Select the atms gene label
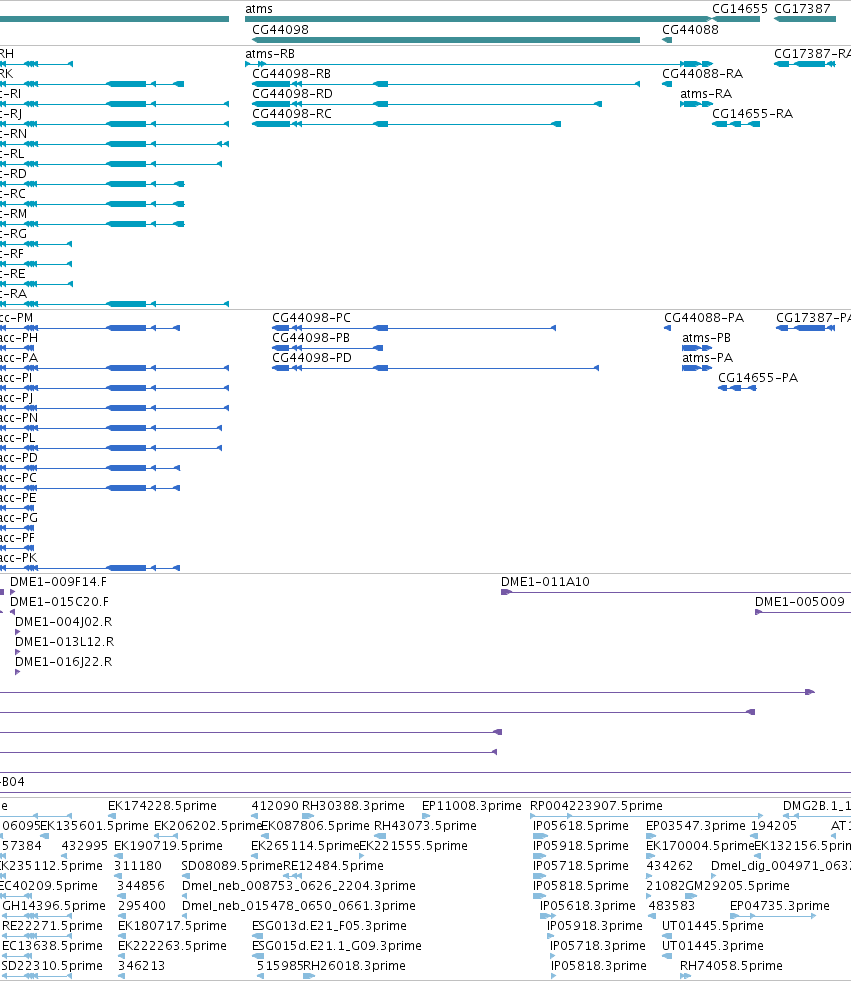This screenshot has height=981, width=851. (258, 9)
